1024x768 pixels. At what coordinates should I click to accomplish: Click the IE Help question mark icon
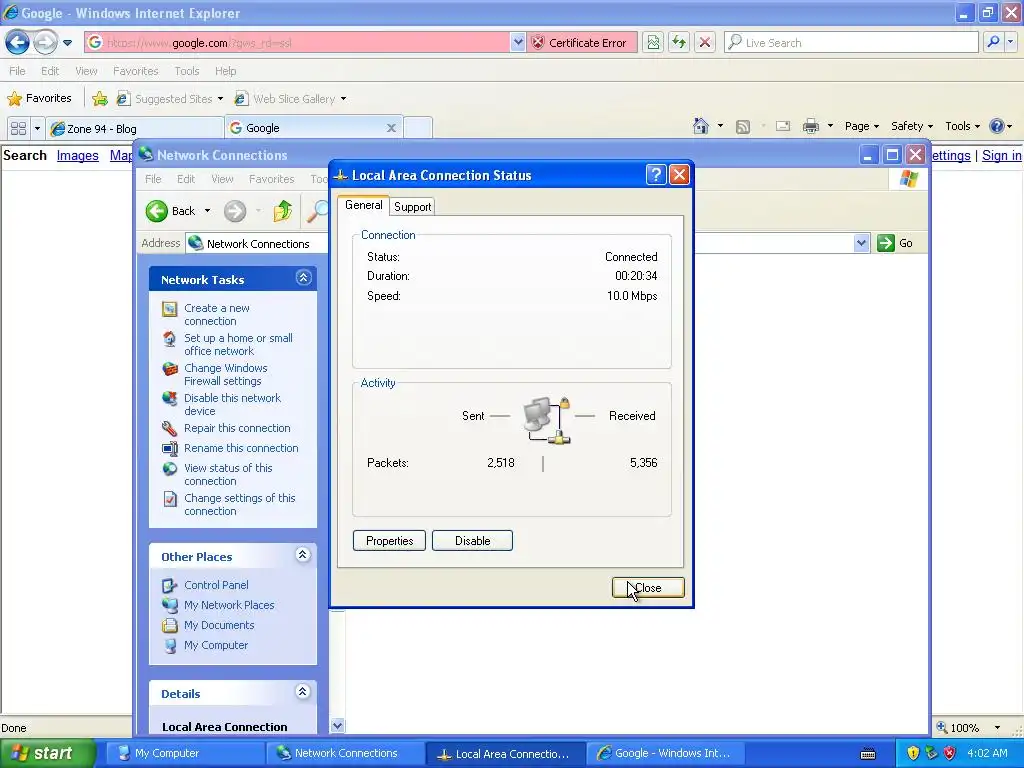coord(997,126)
